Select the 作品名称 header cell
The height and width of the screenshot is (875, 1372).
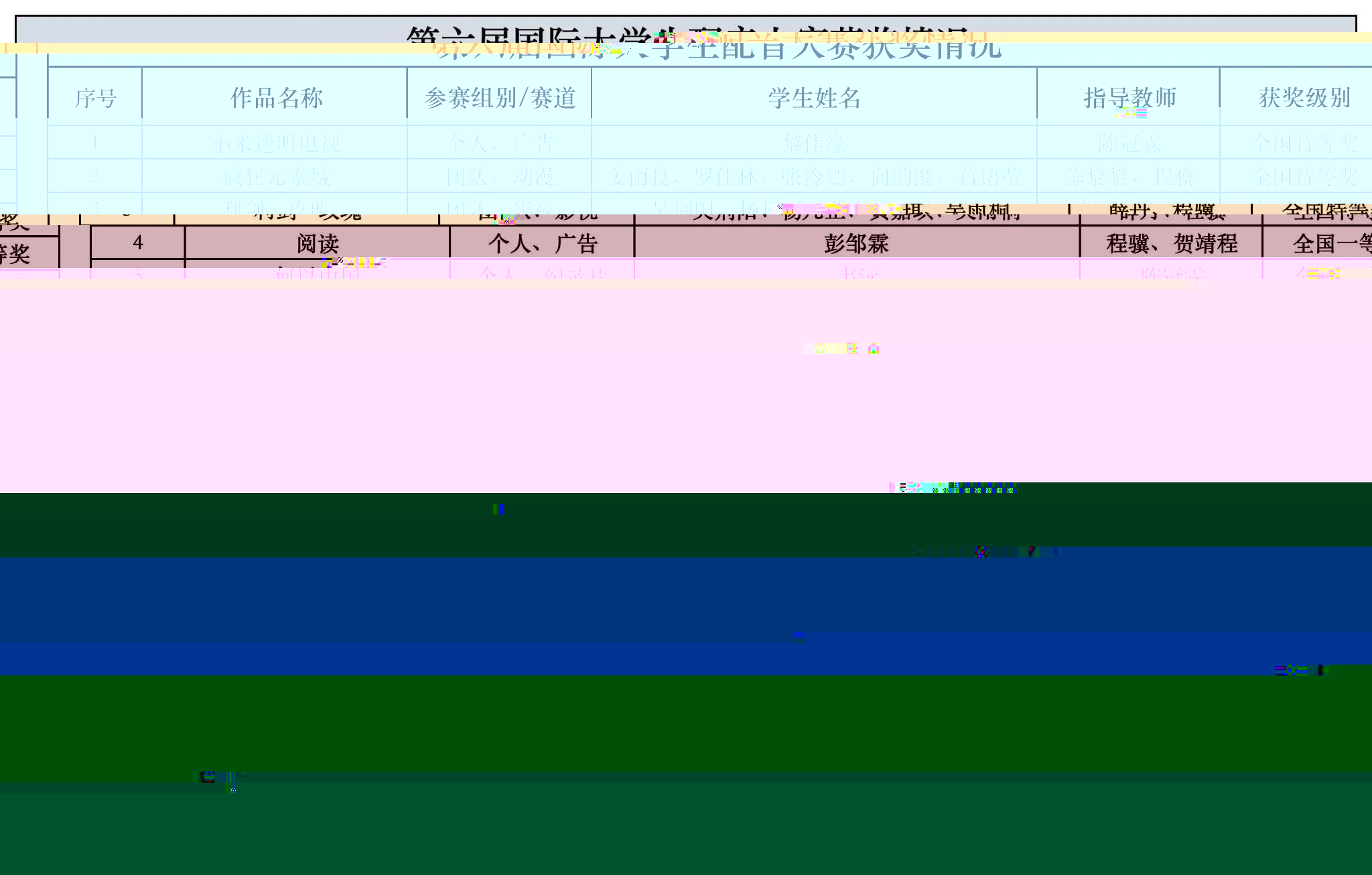[276, 98]
